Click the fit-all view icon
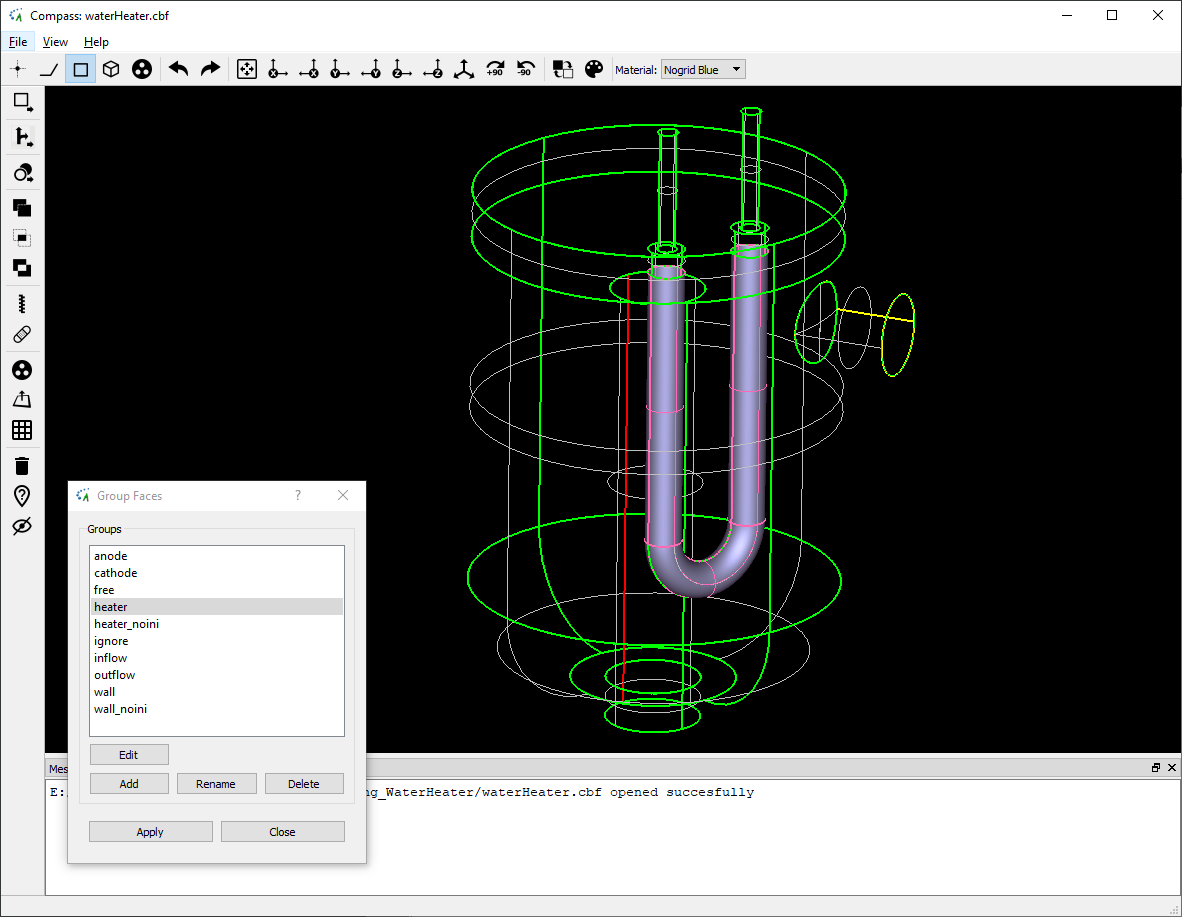This screenshot has width=1182, height=917. click(x=247, y=69)
